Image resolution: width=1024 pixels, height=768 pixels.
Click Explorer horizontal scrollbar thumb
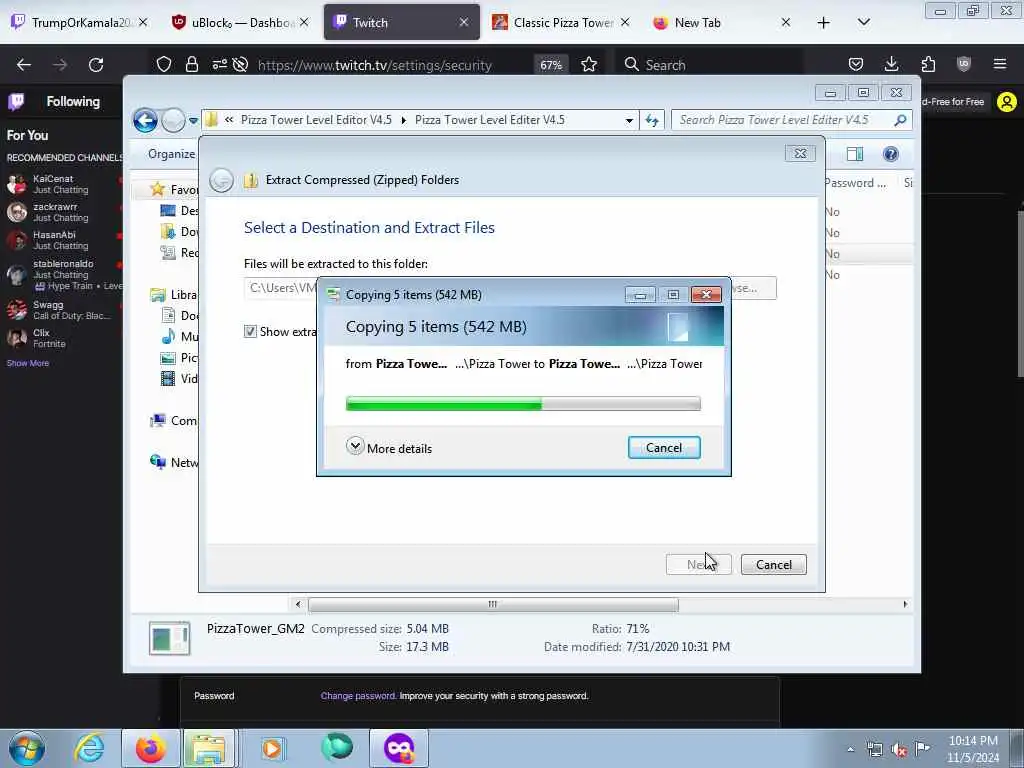click(493, 605)
